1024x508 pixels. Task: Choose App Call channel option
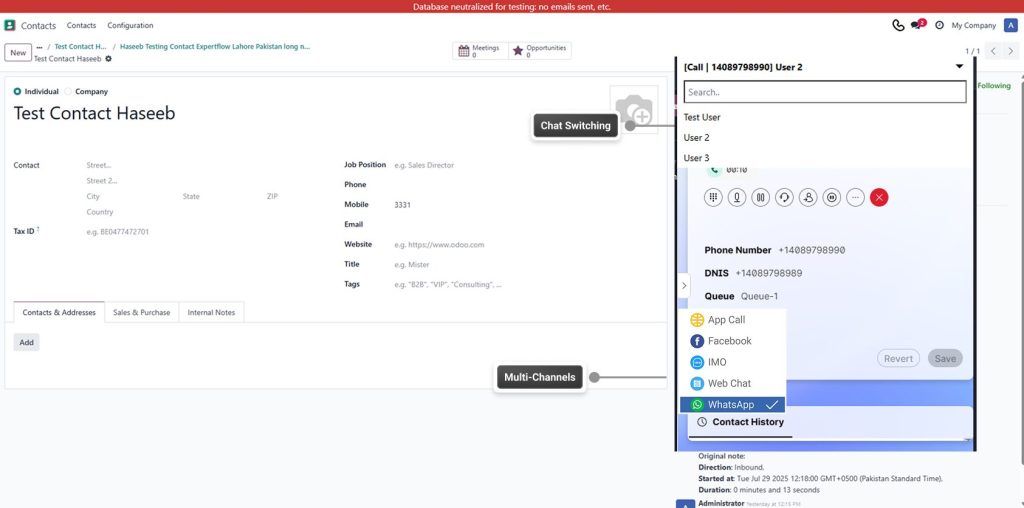tap(733, 320)
